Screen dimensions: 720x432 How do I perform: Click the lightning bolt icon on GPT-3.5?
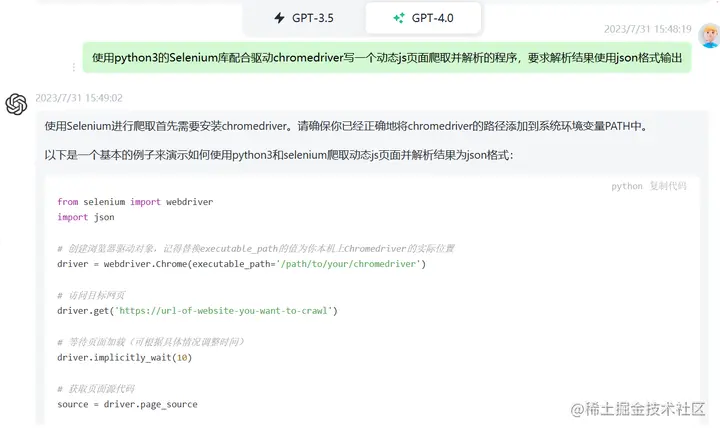[279, 18]
